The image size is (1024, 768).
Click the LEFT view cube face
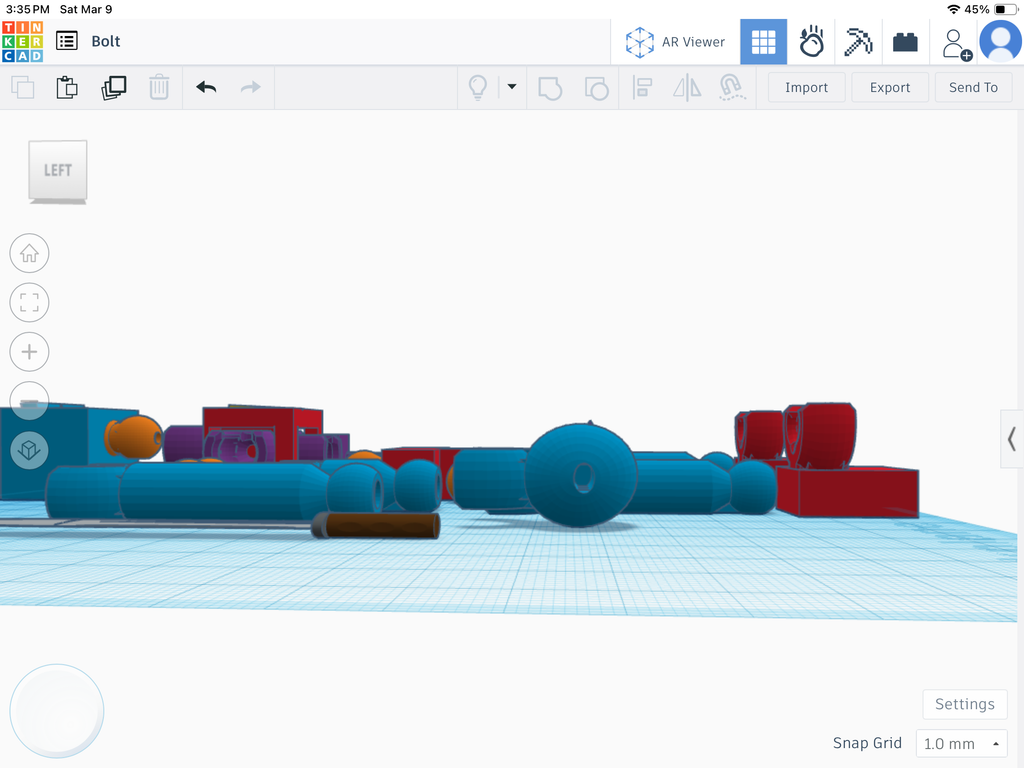click(x=57, y=170)
